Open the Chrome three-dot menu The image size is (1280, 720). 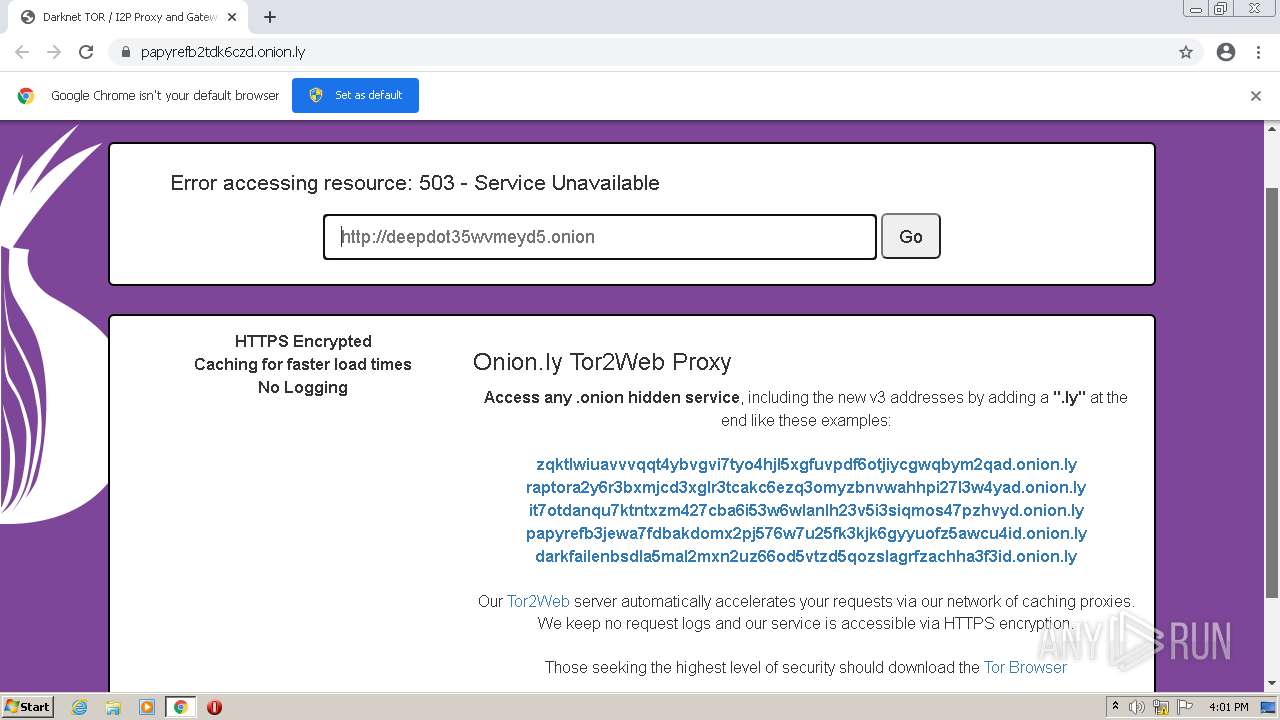1258,52
